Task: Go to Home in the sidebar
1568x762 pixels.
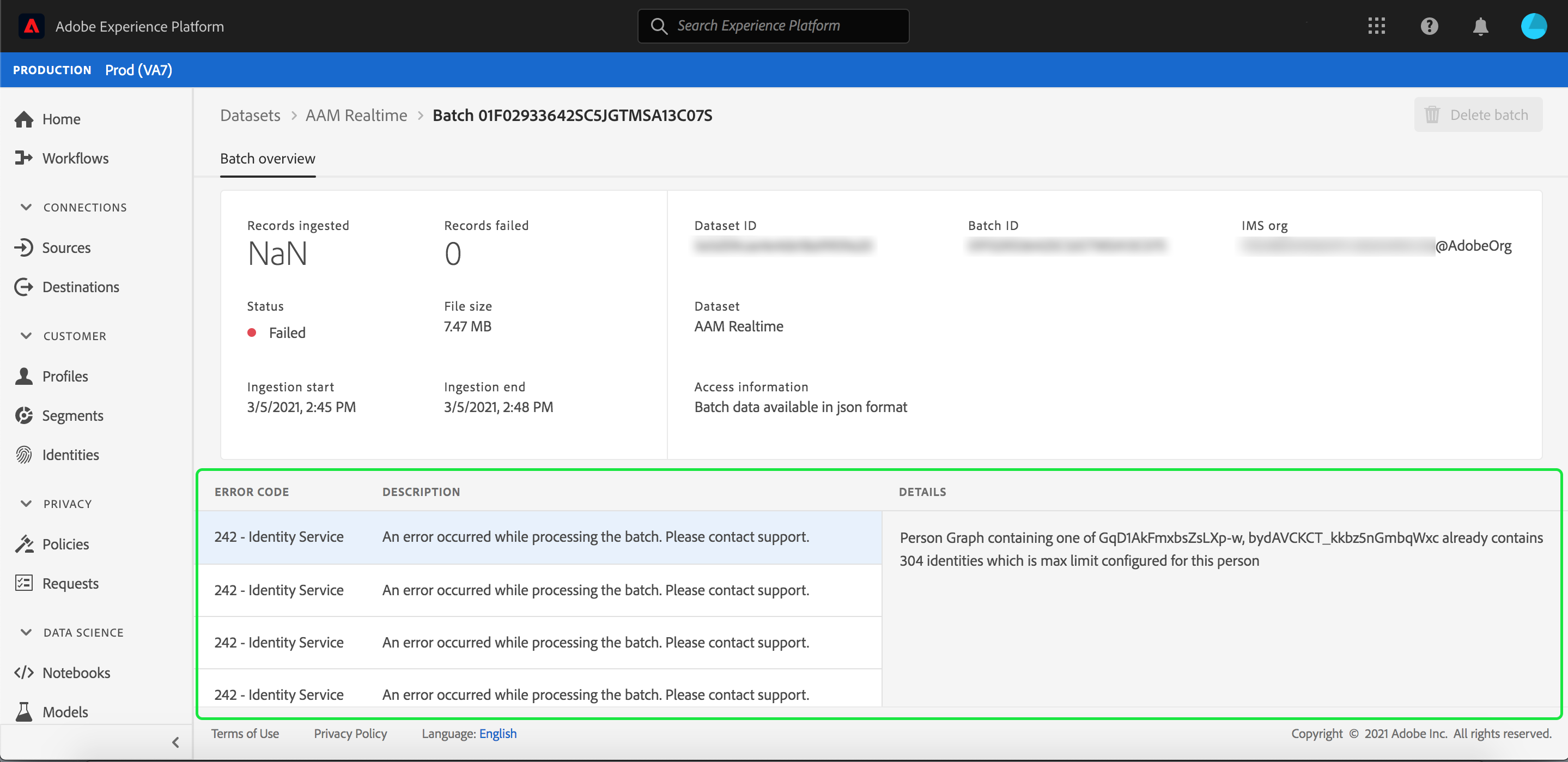Action: [x=61, y=119]
